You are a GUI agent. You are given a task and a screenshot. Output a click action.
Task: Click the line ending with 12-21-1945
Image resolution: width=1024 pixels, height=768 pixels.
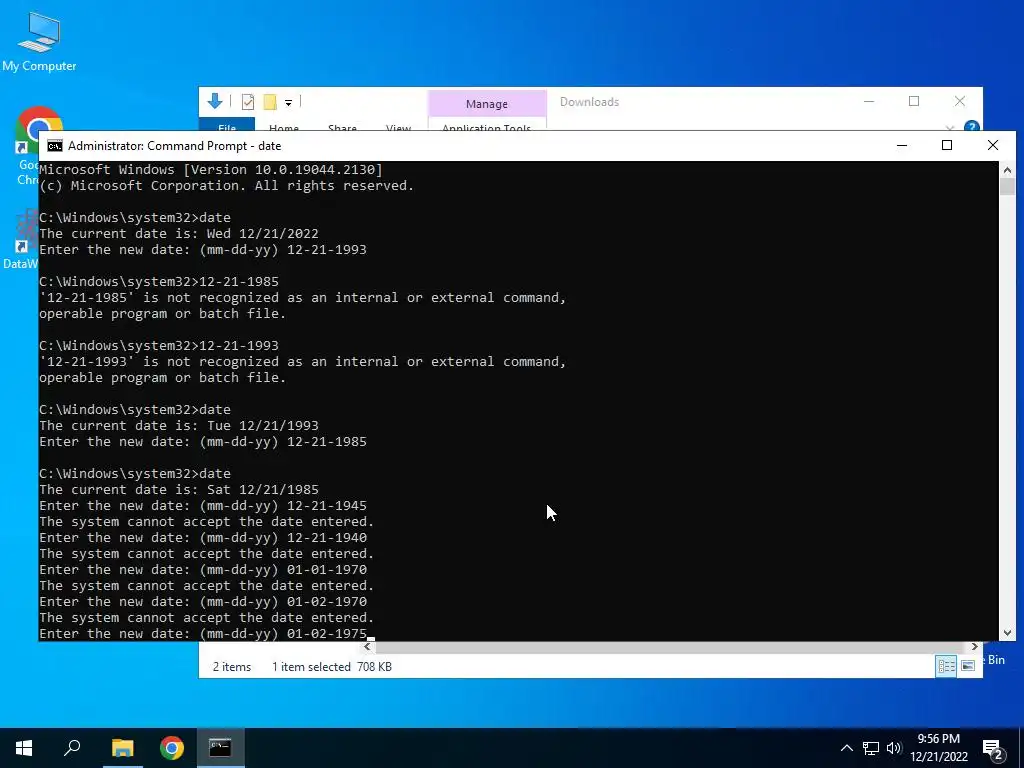coord(203,505)
